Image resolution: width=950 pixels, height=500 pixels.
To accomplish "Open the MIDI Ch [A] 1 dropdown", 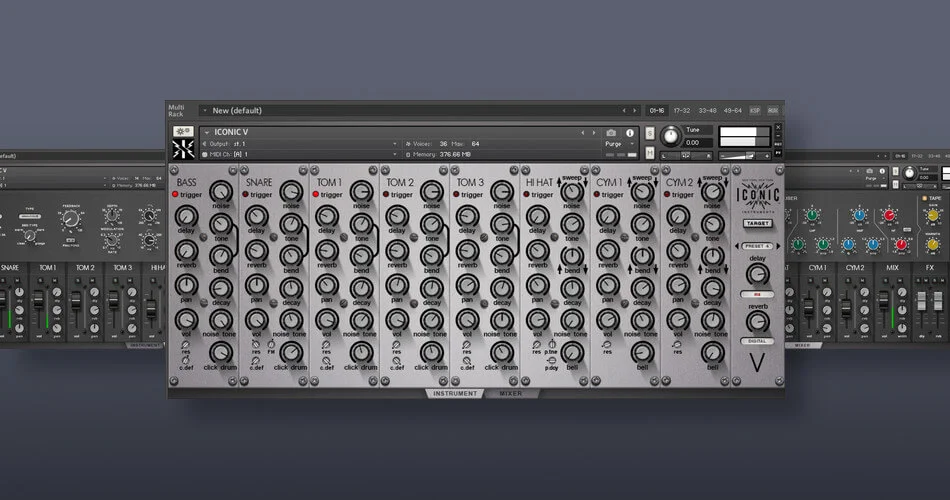I will (299, 155).
